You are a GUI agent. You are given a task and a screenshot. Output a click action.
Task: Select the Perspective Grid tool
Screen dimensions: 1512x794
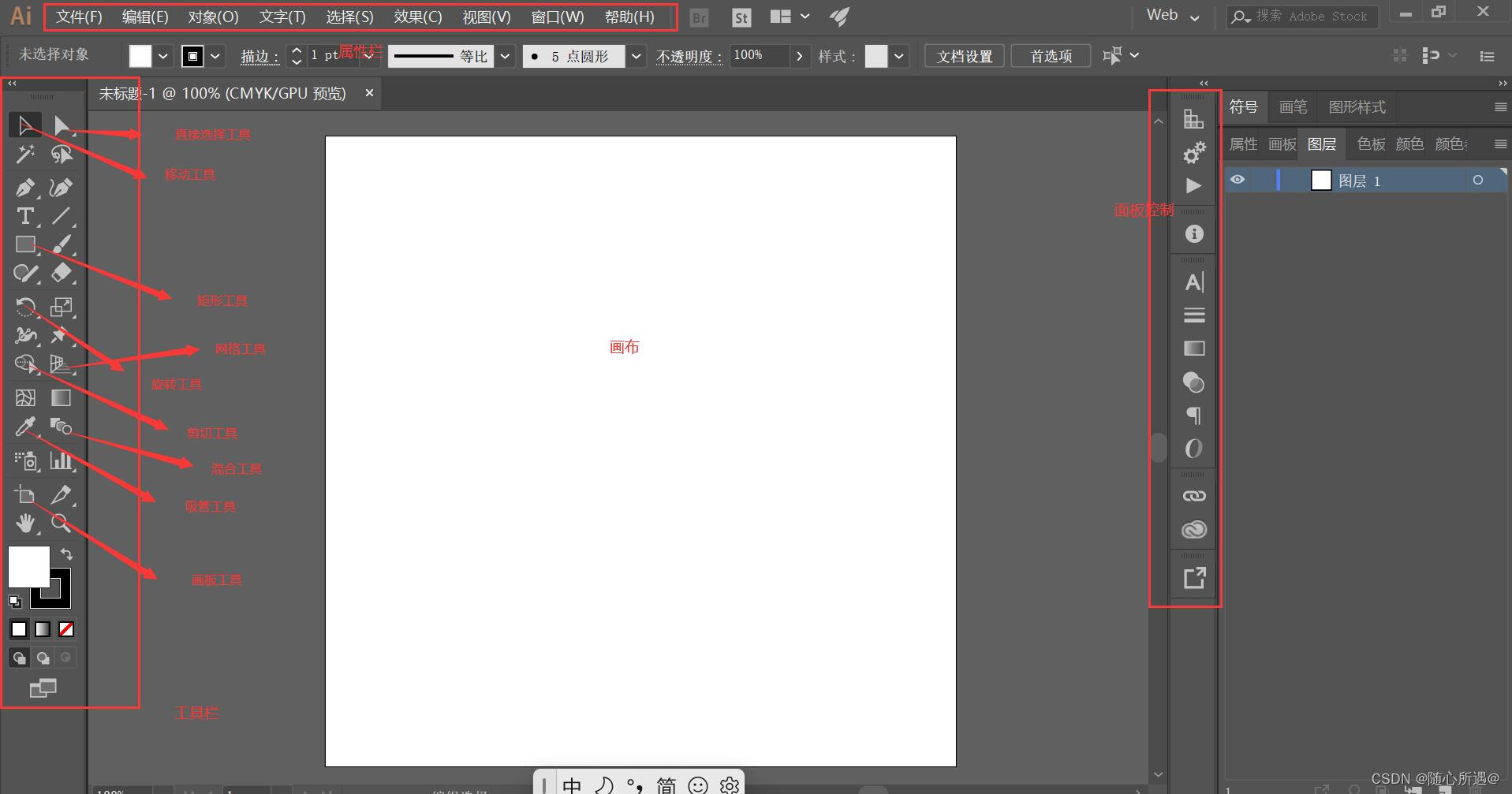pyautogui.click(x=62, y=363)
